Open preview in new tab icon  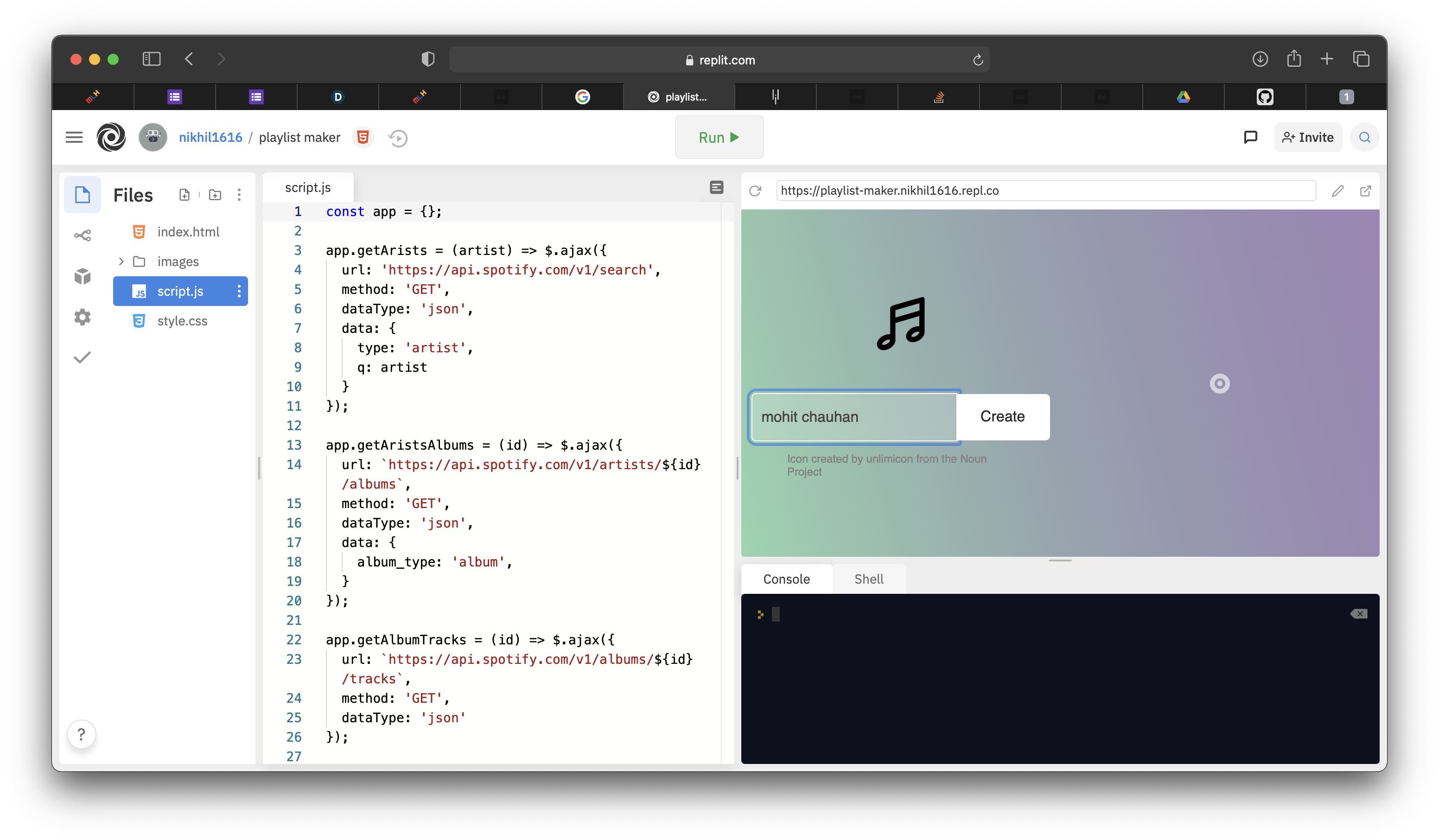(x=1365, y=191)
